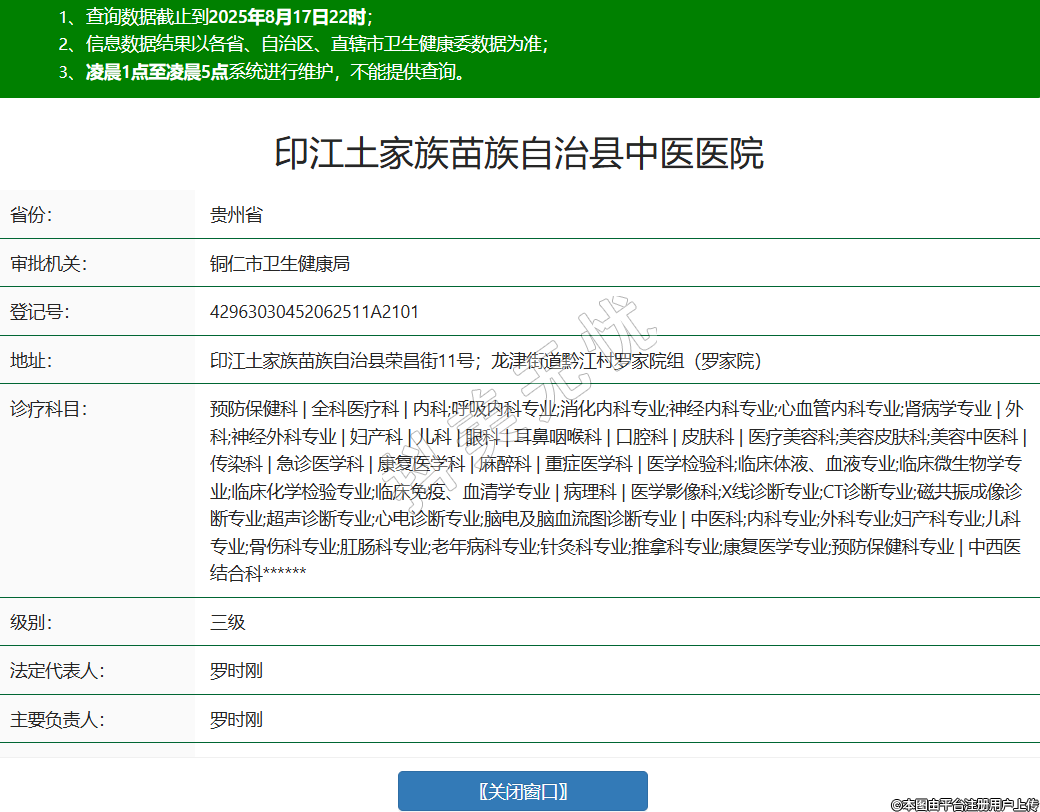Click the 诊疗科目 row label

point(49,409)
